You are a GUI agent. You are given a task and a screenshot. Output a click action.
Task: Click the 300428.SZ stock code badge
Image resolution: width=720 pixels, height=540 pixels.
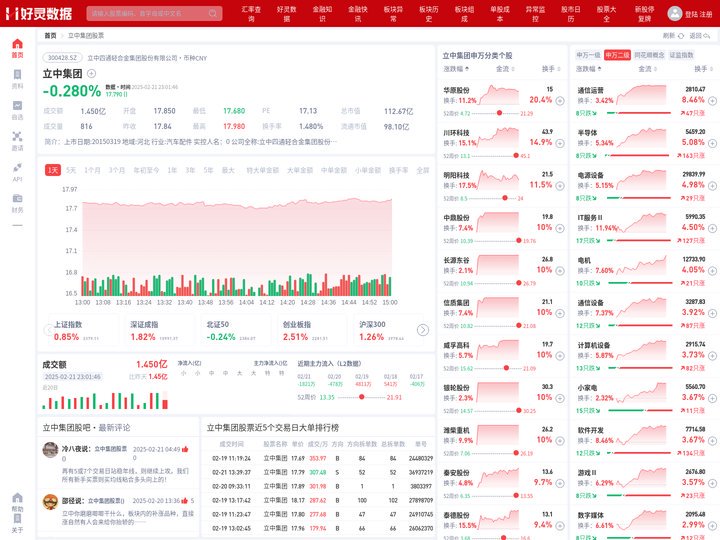pyautogui.click(x=63, y=58)
